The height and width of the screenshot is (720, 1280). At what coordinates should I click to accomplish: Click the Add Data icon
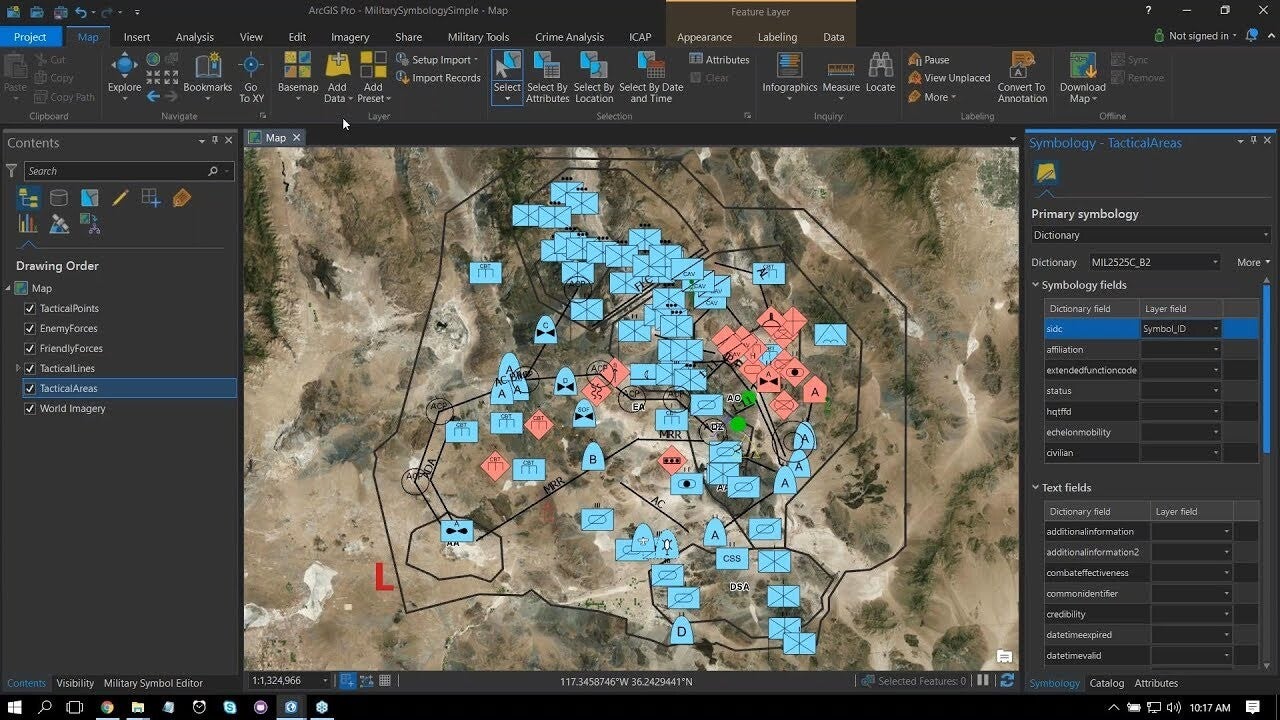tap(337, 66)
